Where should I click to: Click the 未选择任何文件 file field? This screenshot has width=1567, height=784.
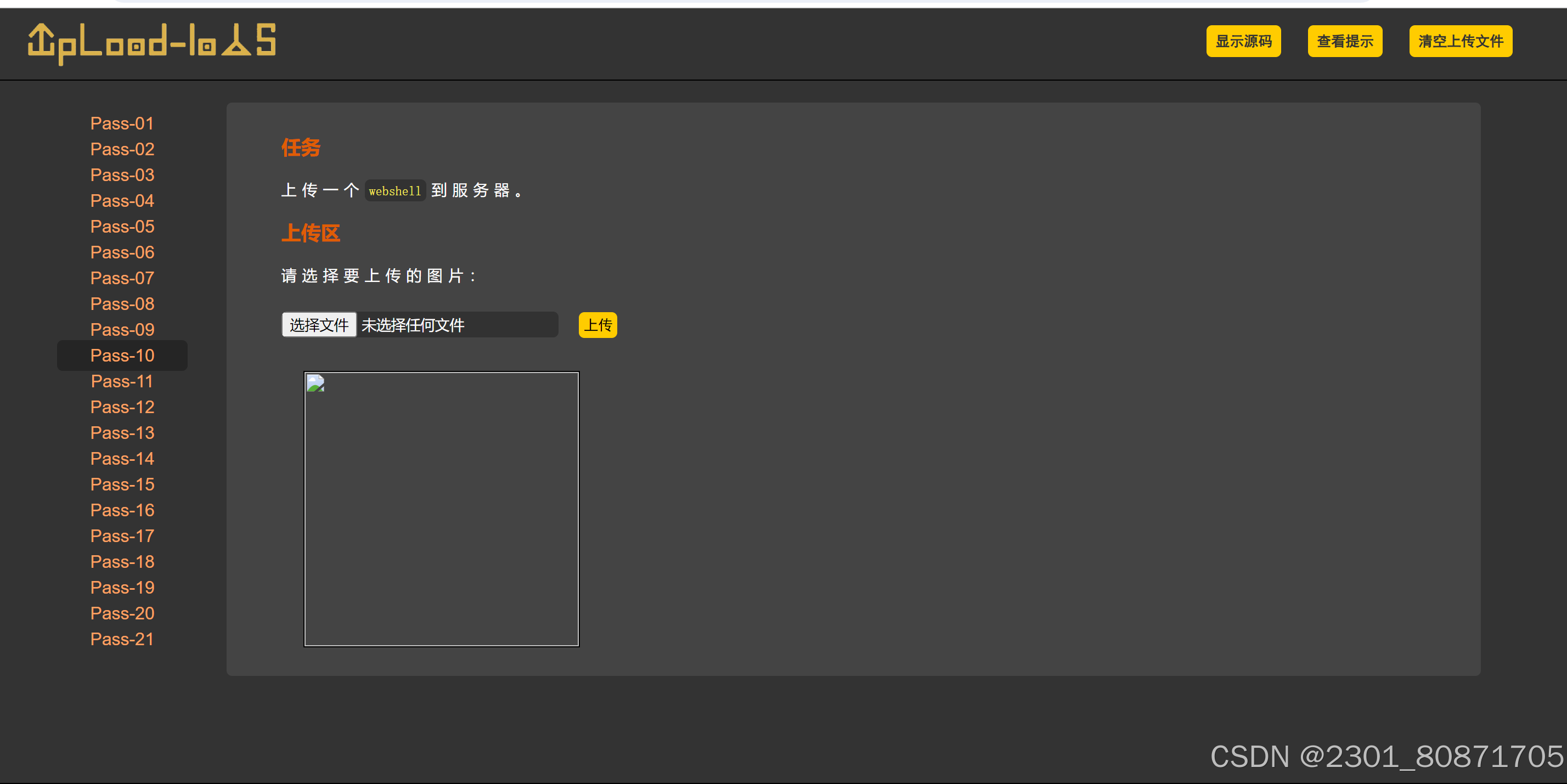456,325
